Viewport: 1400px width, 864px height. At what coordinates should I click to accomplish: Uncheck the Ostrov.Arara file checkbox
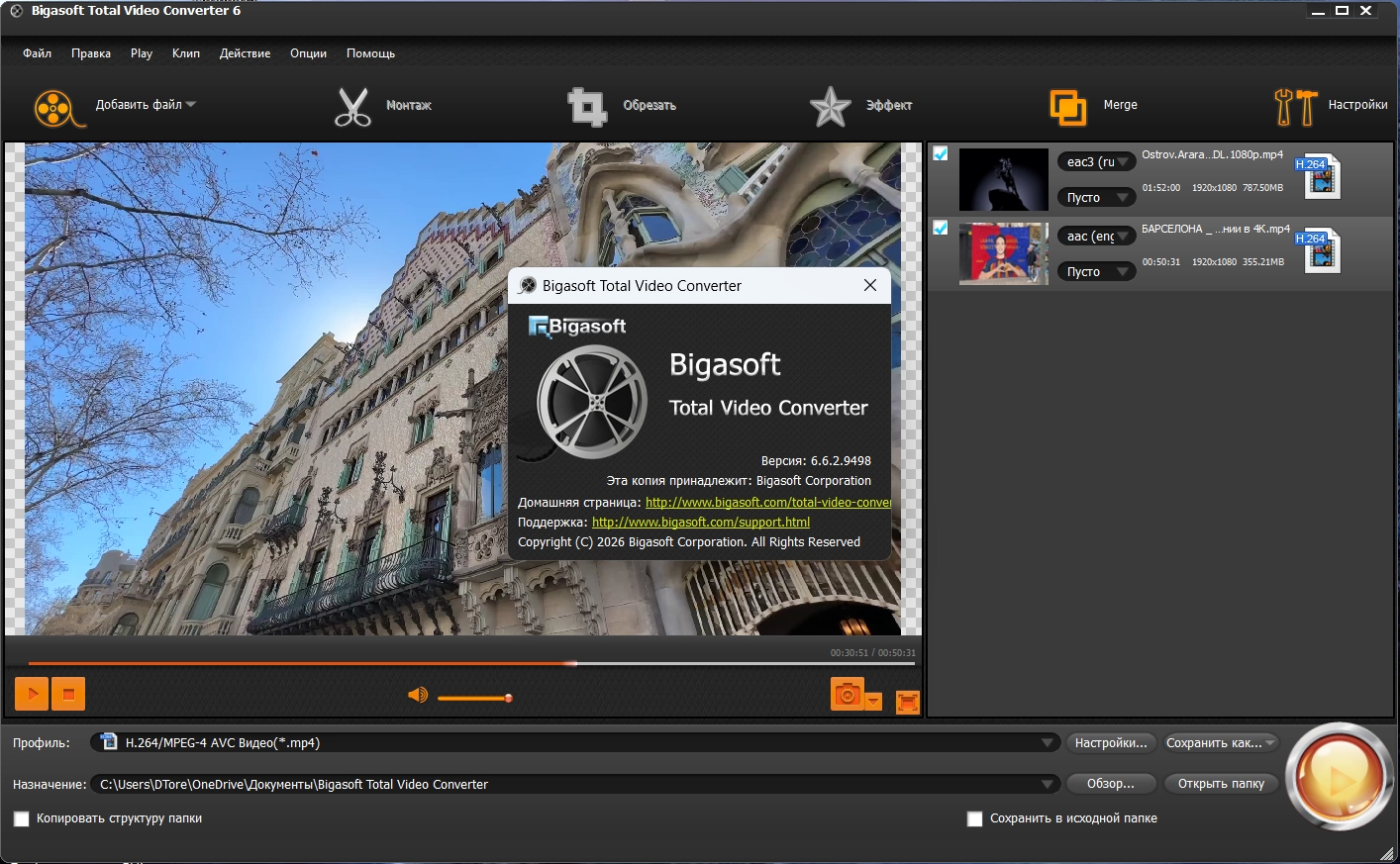tap(941, 153)
